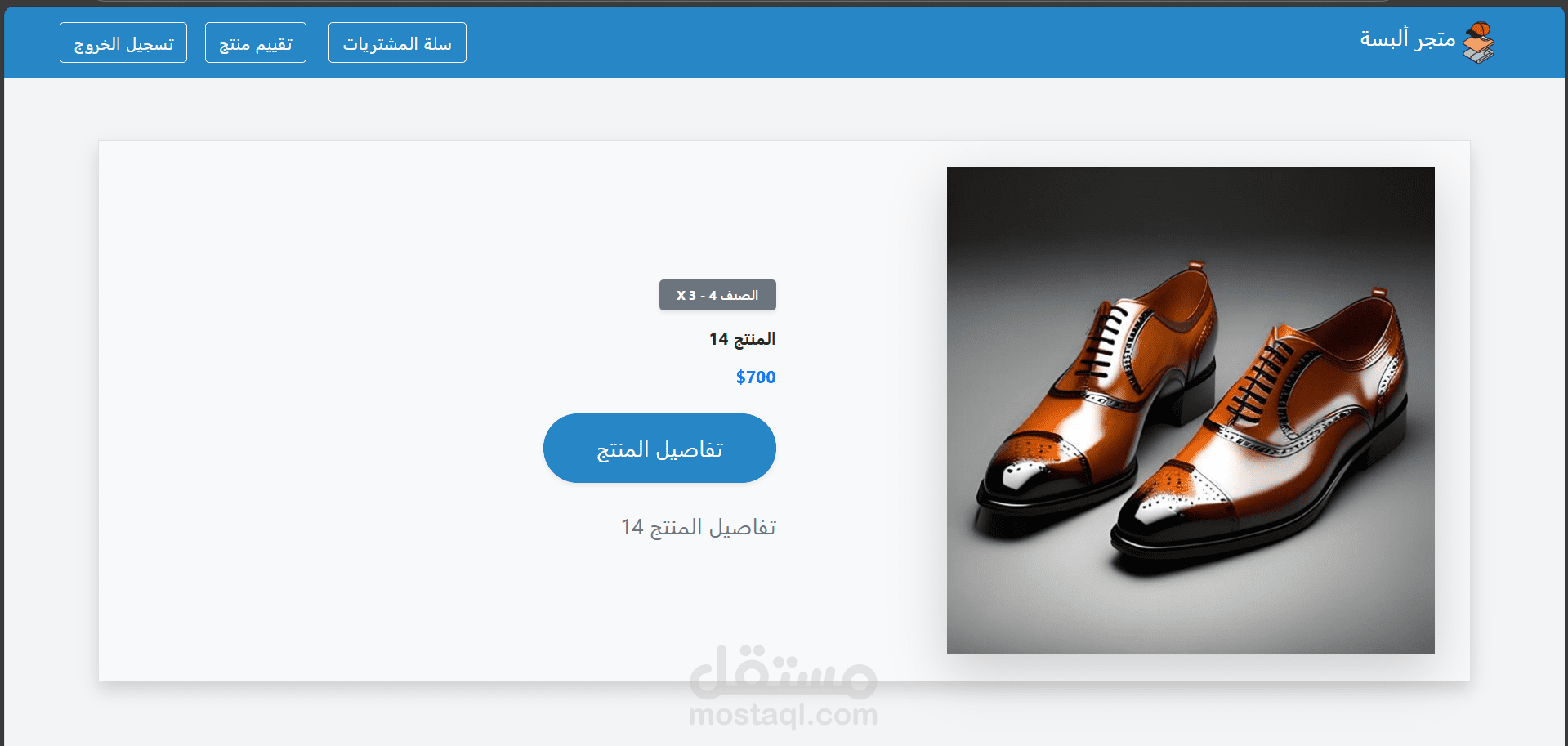
Task: Click the مستقل Arabic watermark logo
Action: coord(783,672)
